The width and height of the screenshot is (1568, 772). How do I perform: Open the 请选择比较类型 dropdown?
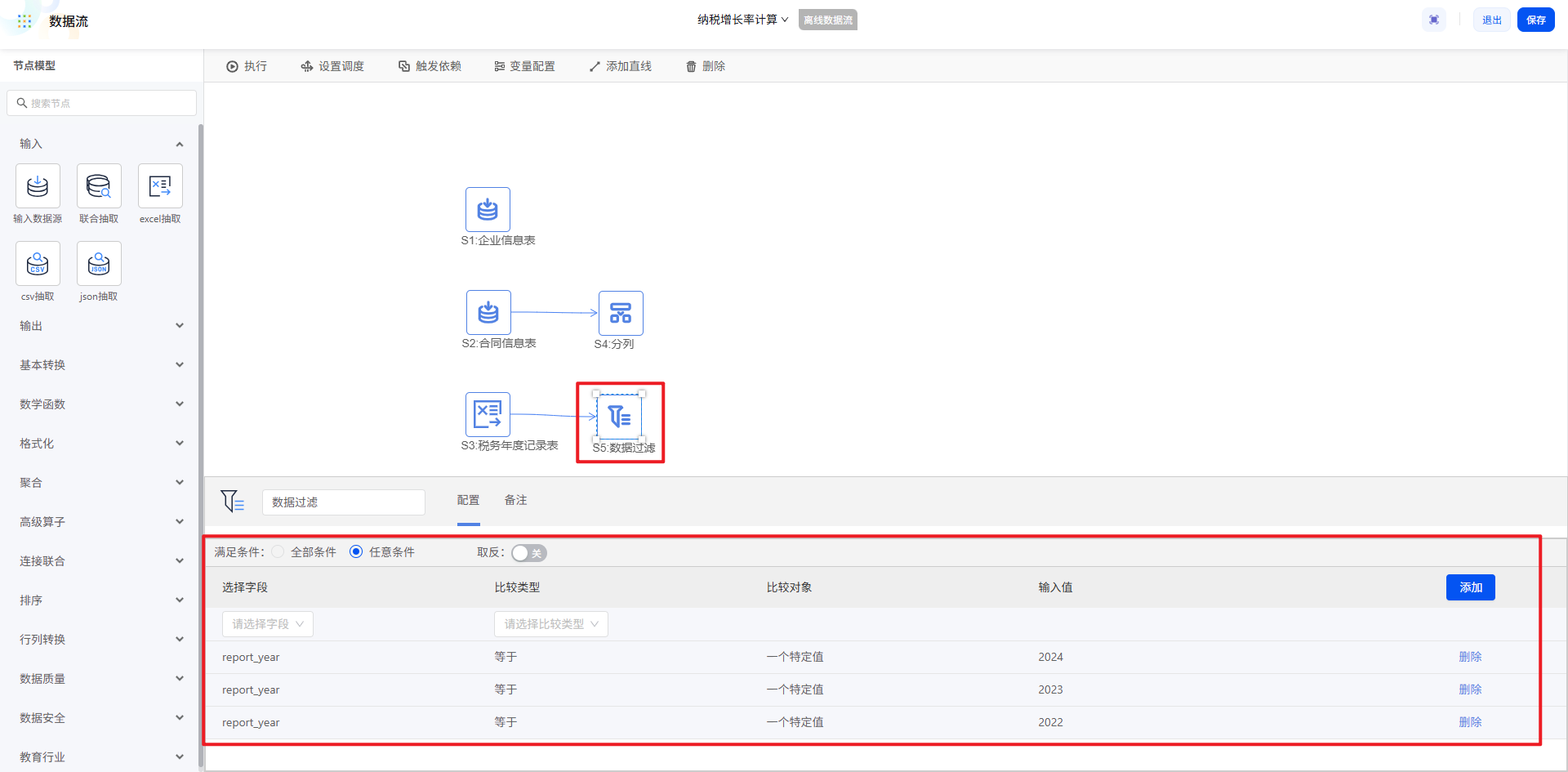550,624
